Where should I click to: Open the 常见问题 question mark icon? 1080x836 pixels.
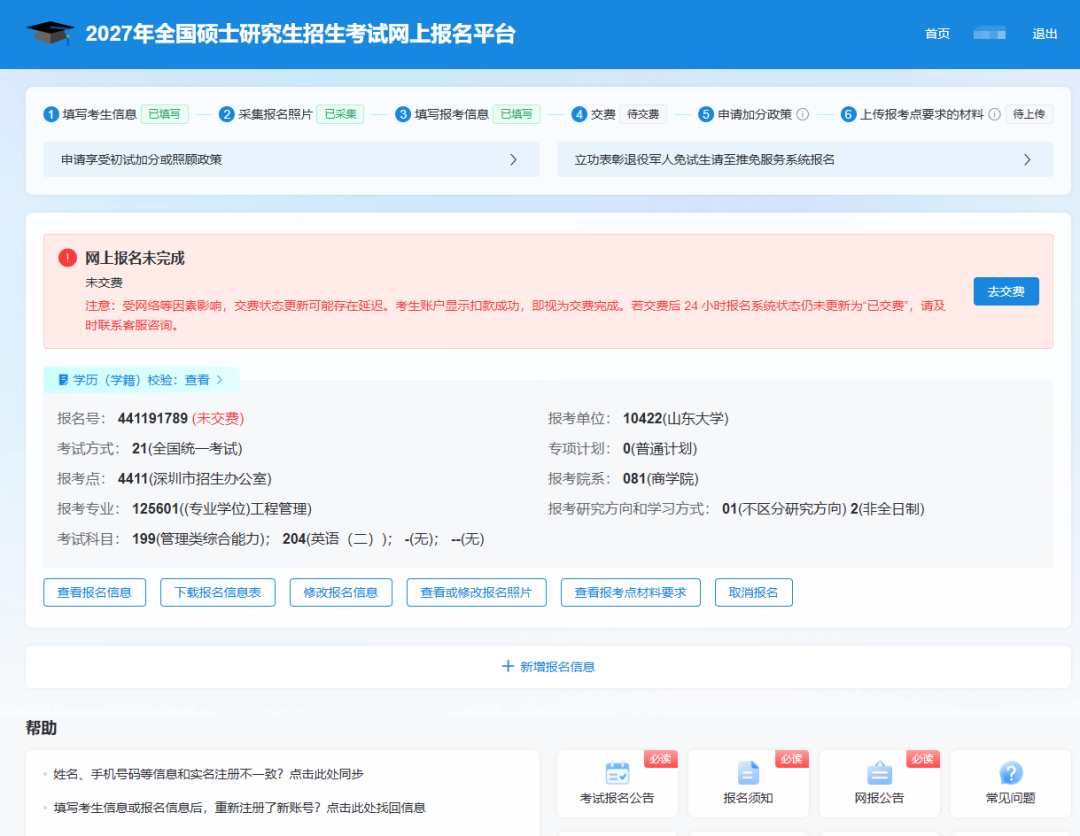coord(1010,773)
